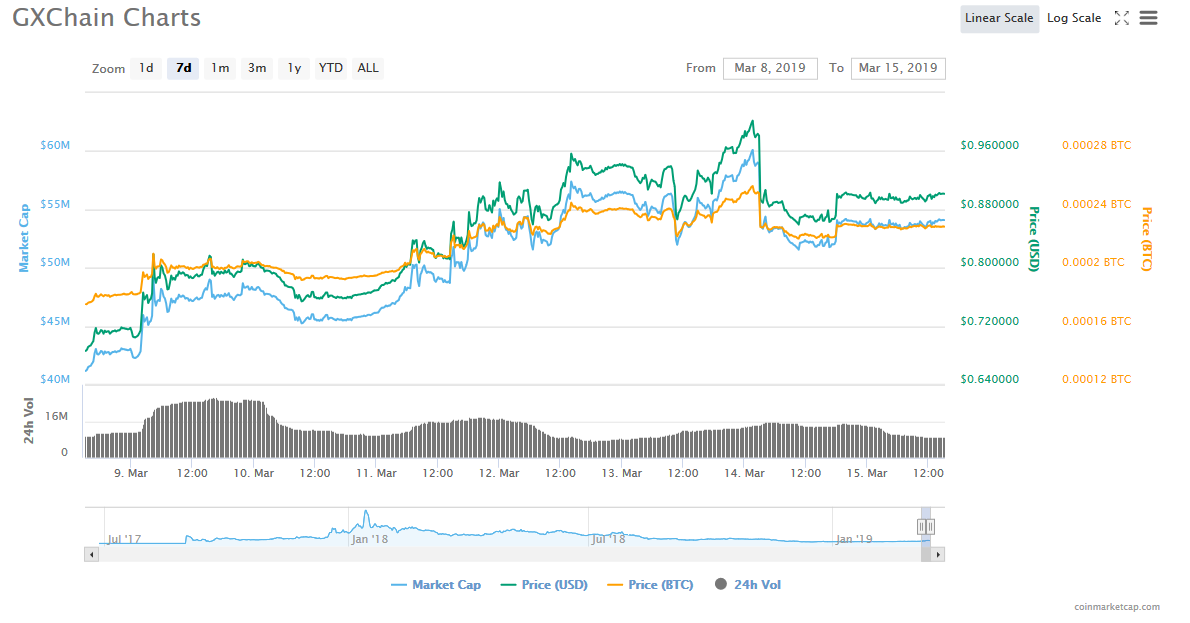
Task: Click the 16M volume axis label
Action: coord(56,416)
